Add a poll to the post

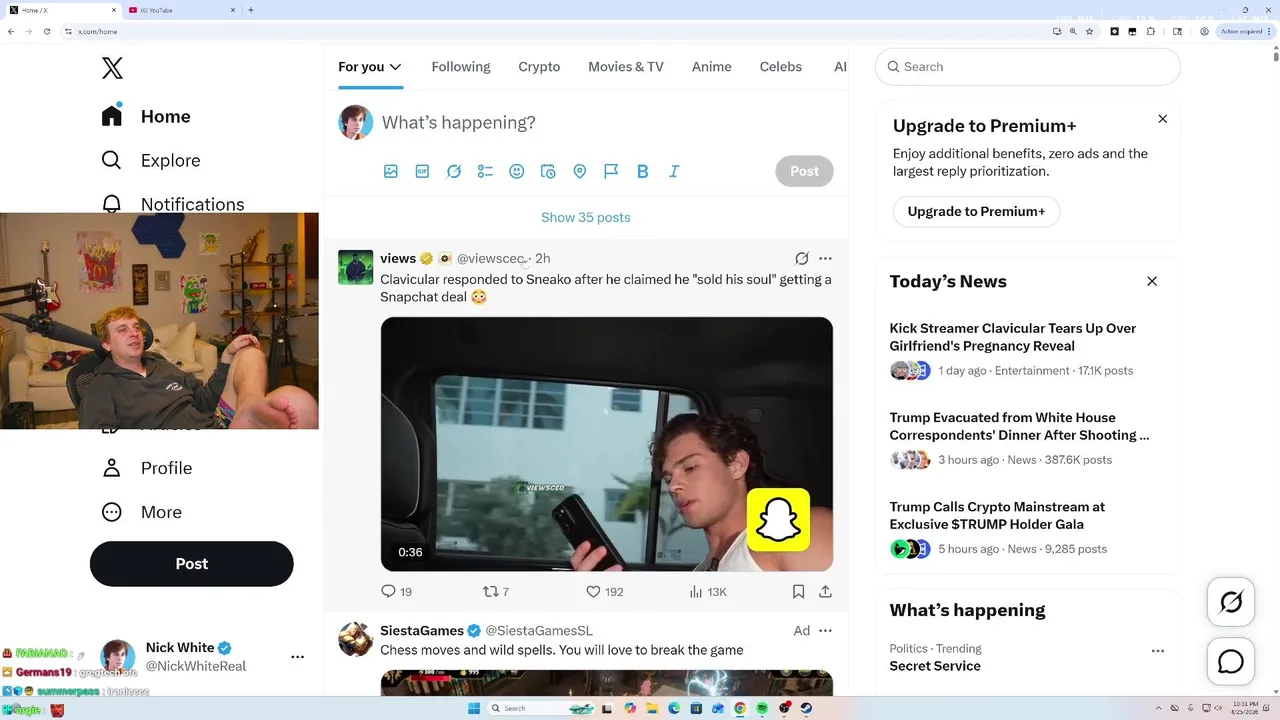click(485, 171)
